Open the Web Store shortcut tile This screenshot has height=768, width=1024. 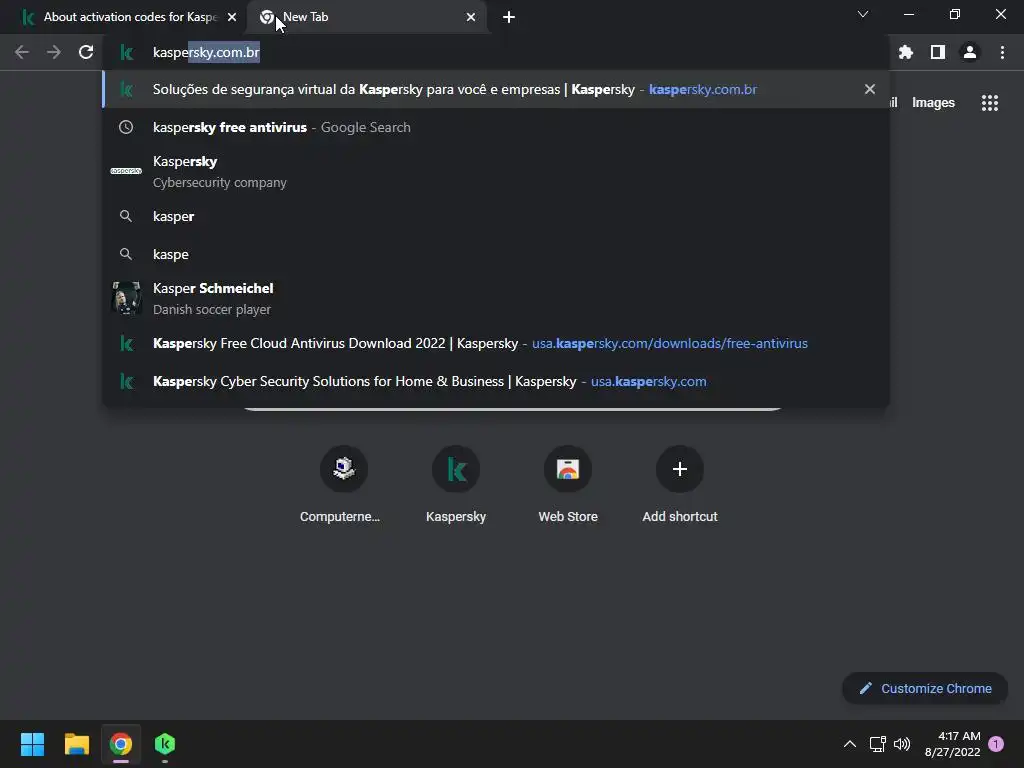click(x=568, y=485)
